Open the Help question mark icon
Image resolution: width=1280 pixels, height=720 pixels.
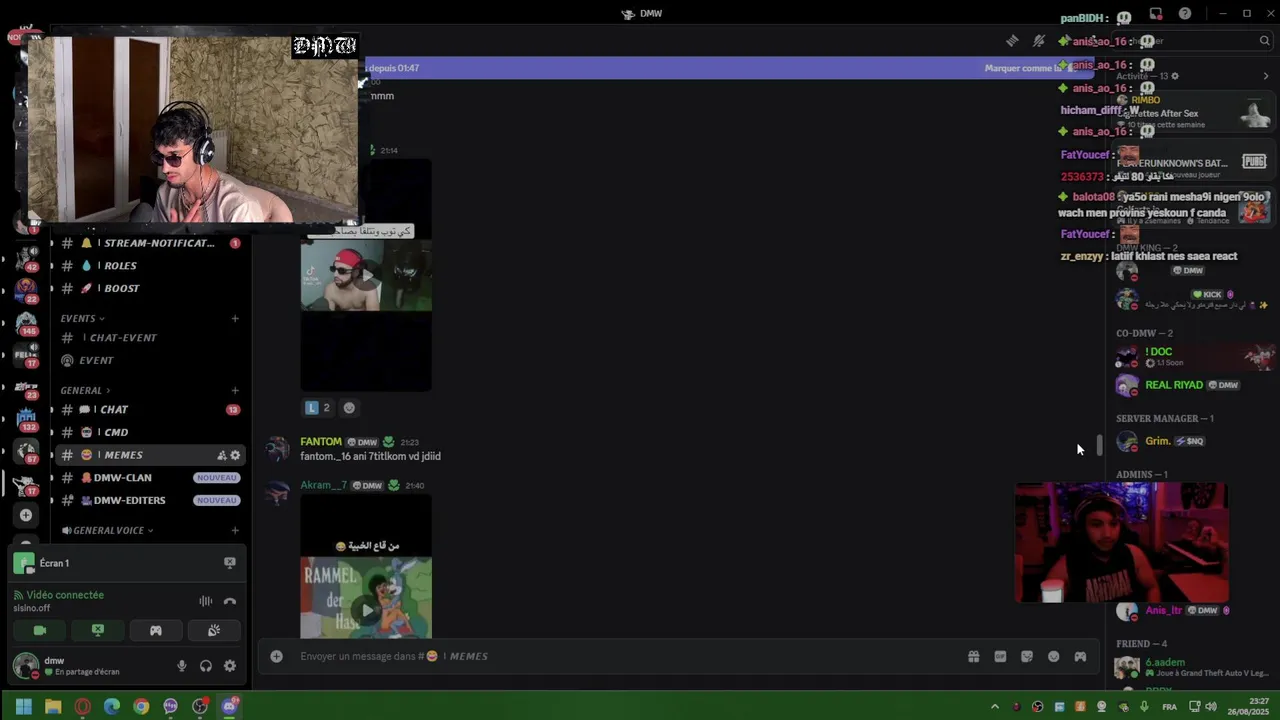point(1185,14)
